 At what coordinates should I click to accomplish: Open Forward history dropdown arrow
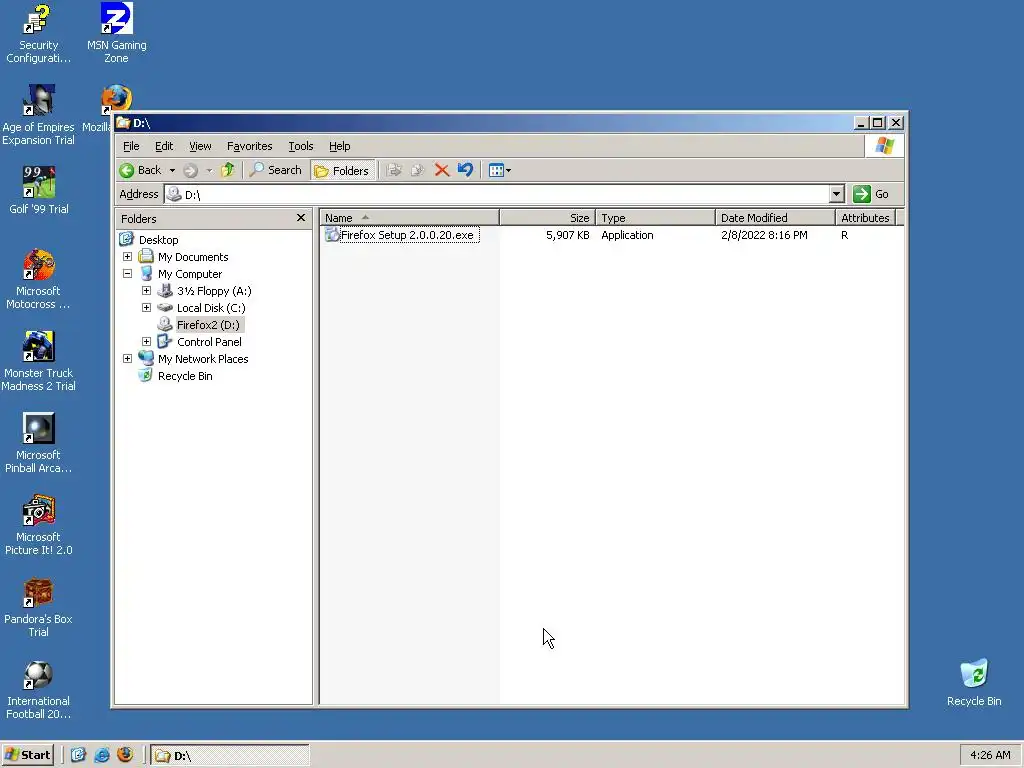(209, 170)
